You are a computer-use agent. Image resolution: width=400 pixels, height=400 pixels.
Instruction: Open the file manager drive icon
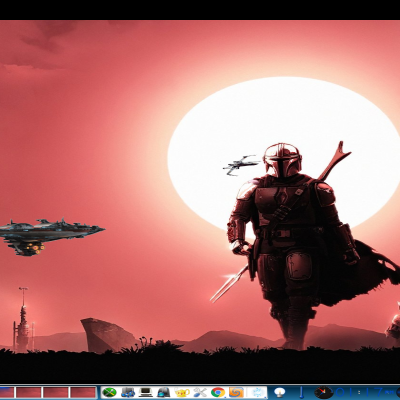pyautogui.click(x=164, y=392)
